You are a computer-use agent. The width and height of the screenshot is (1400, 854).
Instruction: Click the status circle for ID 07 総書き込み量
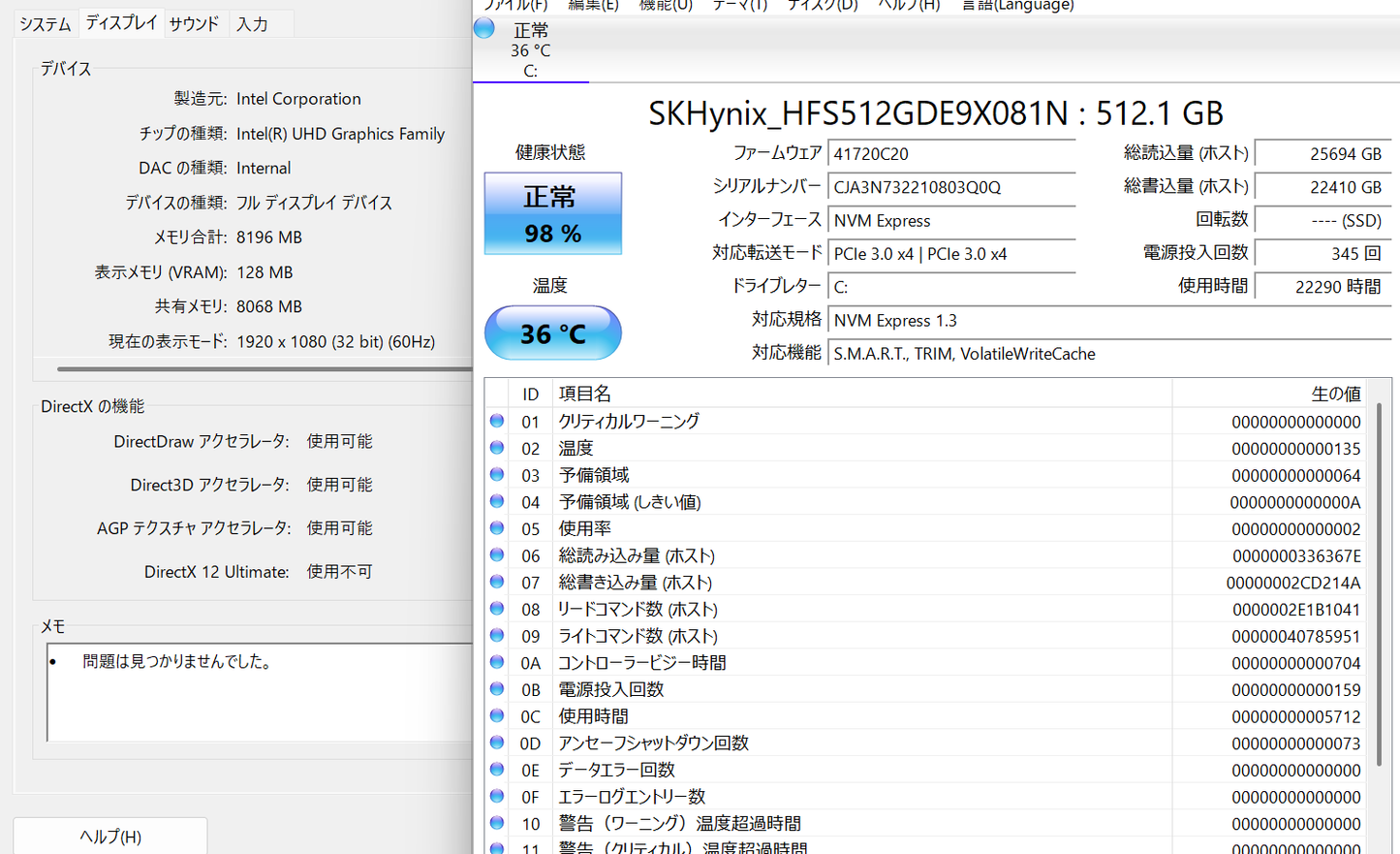click(497, 582)
